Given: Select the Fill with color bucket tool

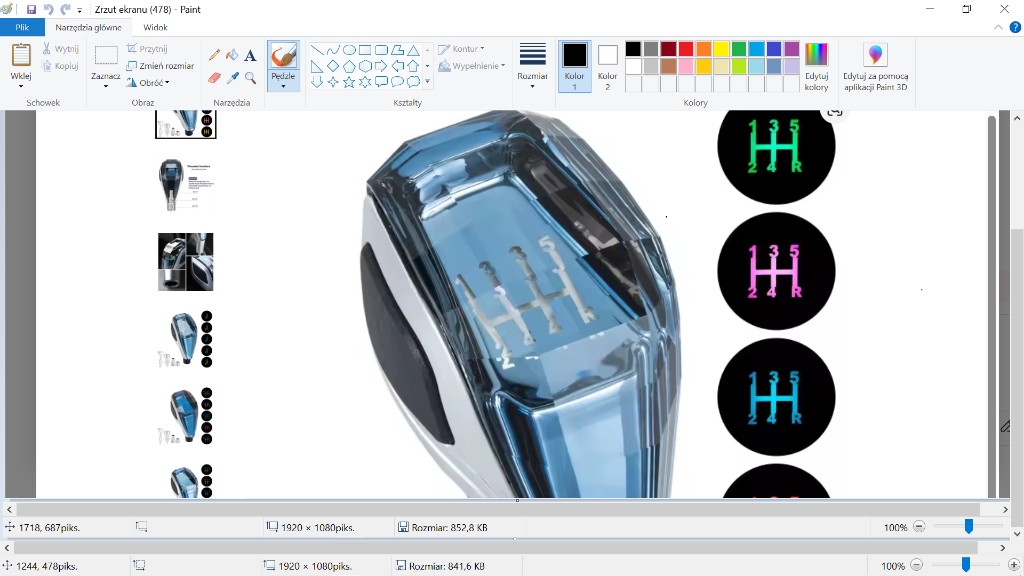Looking at the screenshot, I should point(232,56).
